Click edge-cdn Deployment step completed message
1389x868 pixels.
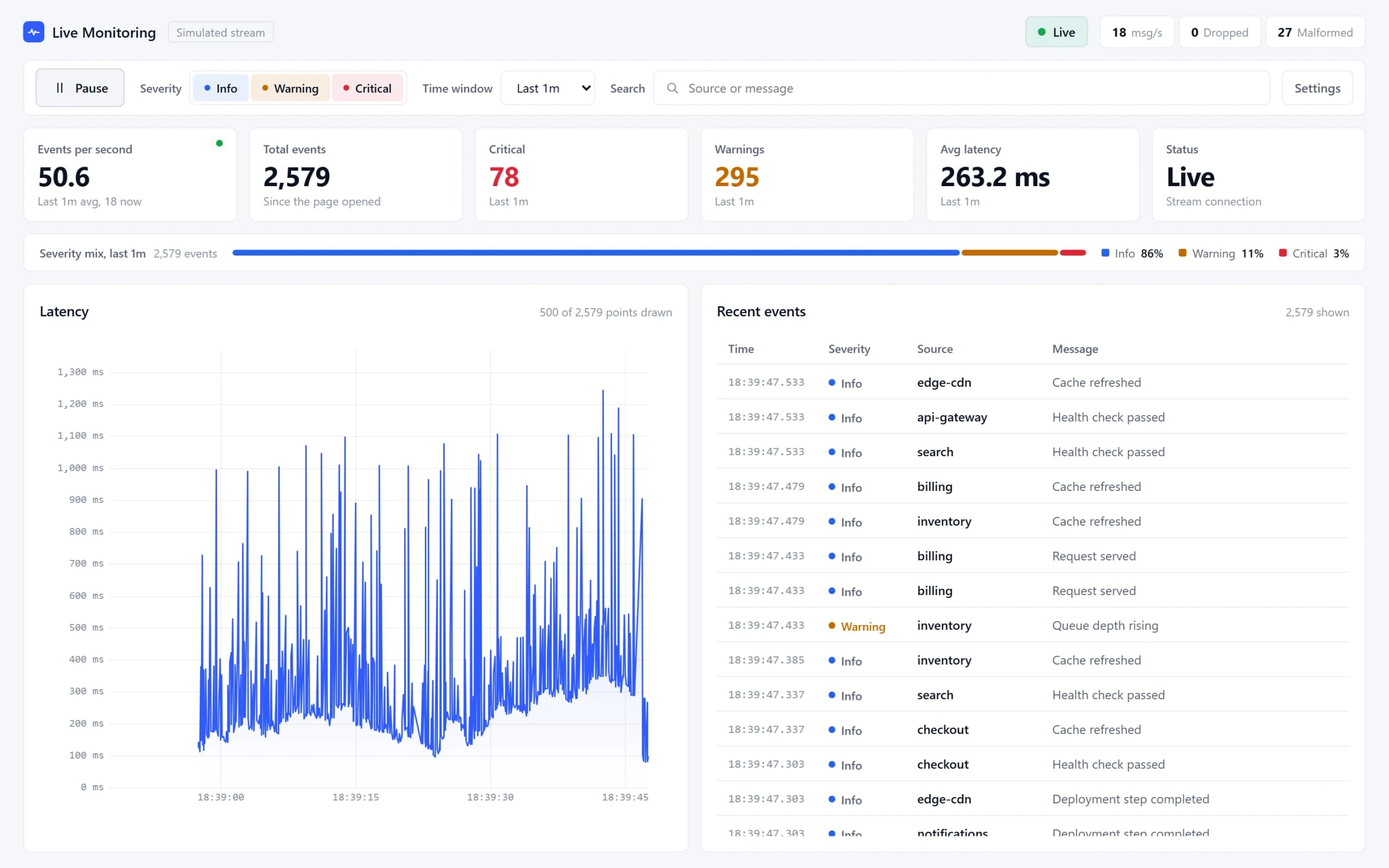(x=1130, y=799)
